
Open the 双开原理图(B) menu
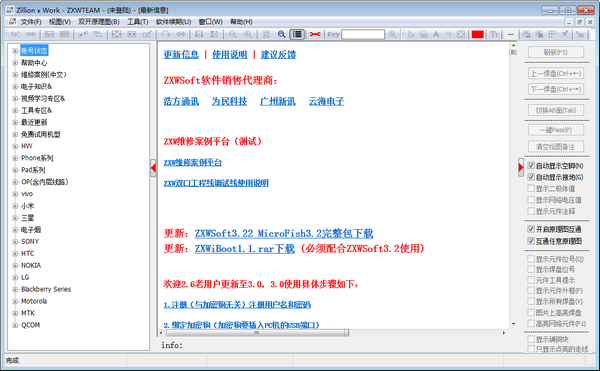(99, 22)
